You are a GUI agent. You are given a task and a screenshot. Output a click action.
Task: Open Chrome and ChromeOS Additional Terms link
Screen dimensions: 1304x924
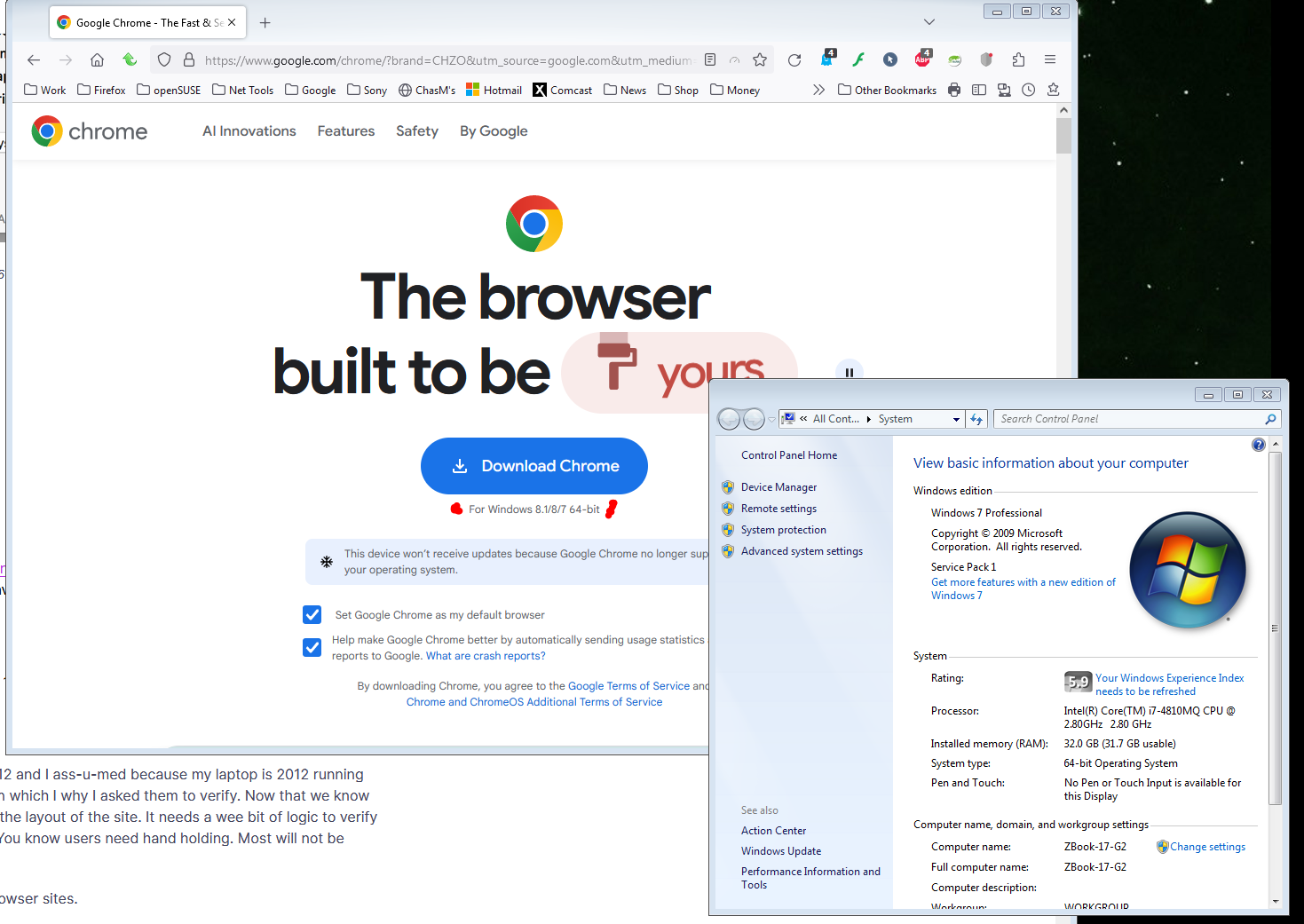[x=534, y=702]
